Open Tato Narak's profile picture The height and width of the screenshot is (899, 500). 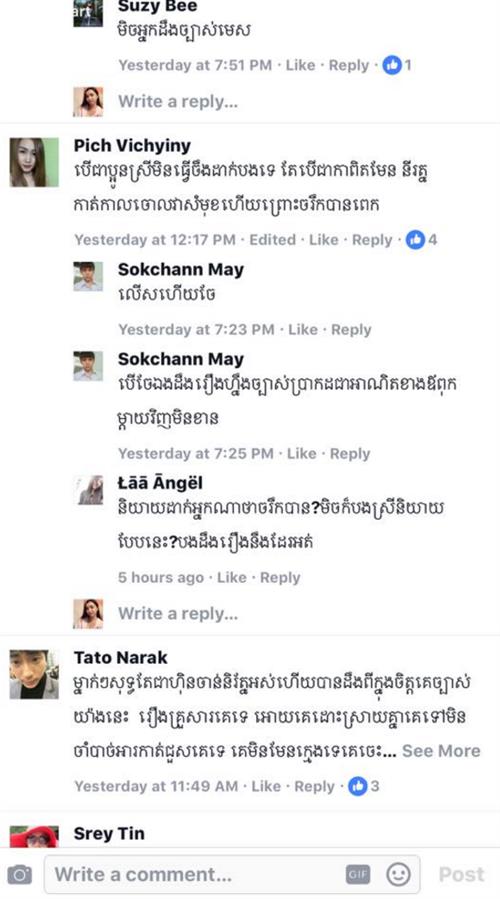click(34, 674)
